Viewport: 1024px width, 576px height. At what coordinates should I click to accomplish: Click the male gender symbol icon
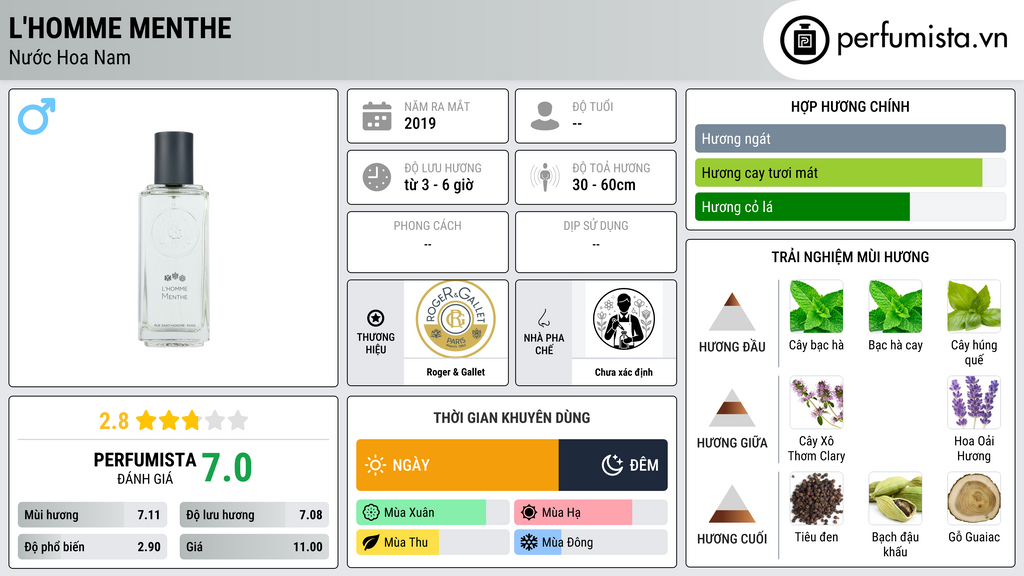coord(37,116)
